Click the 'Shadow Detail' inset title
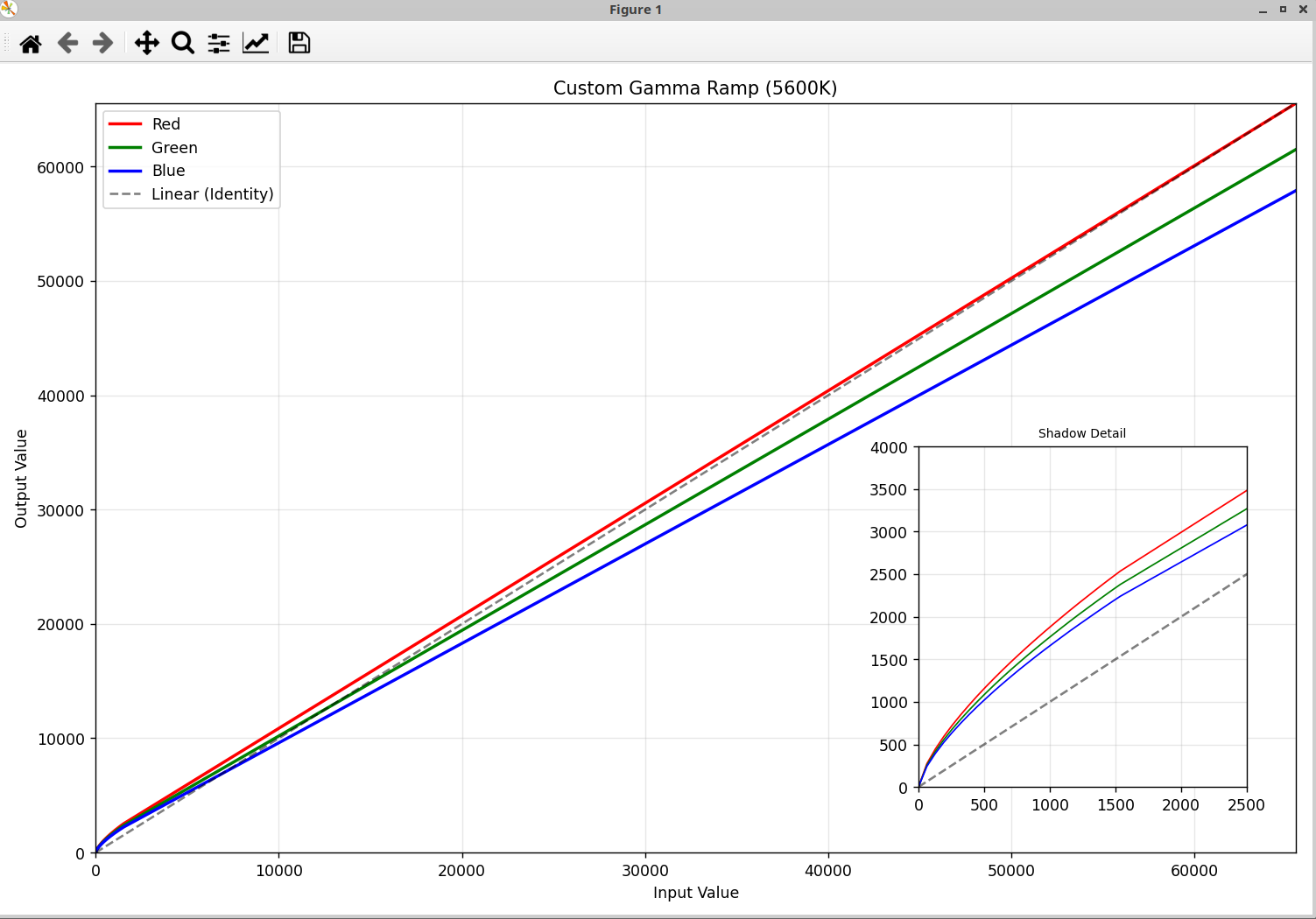Viewport: 1316px width, 919px height. pos(1082,433)
